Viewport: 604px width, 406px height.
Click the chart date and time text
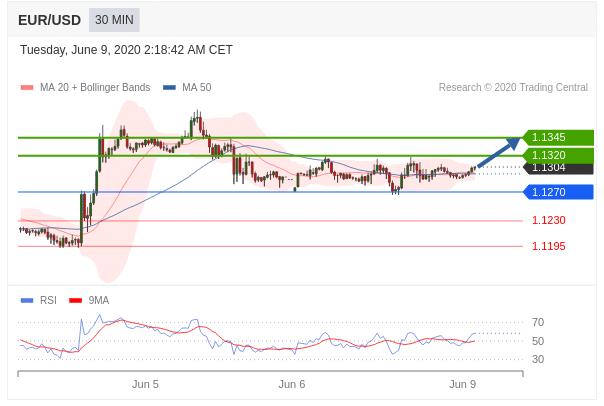pos(126,50)
